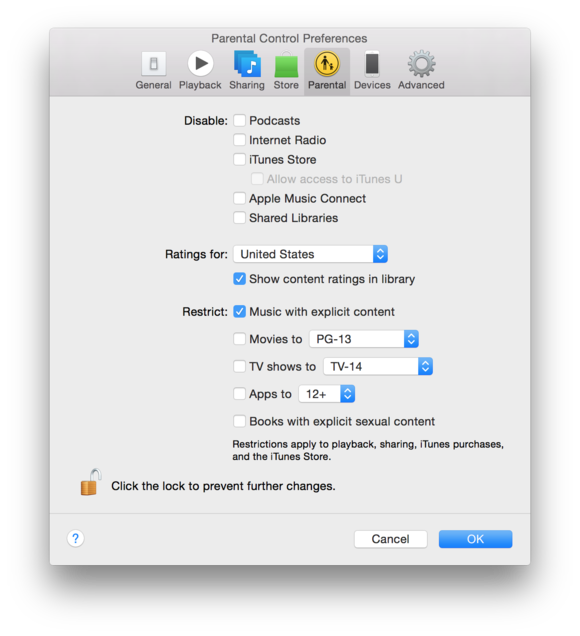Uncheck Show content ratings in library
The image size is (580, 636).
(239, 279)
